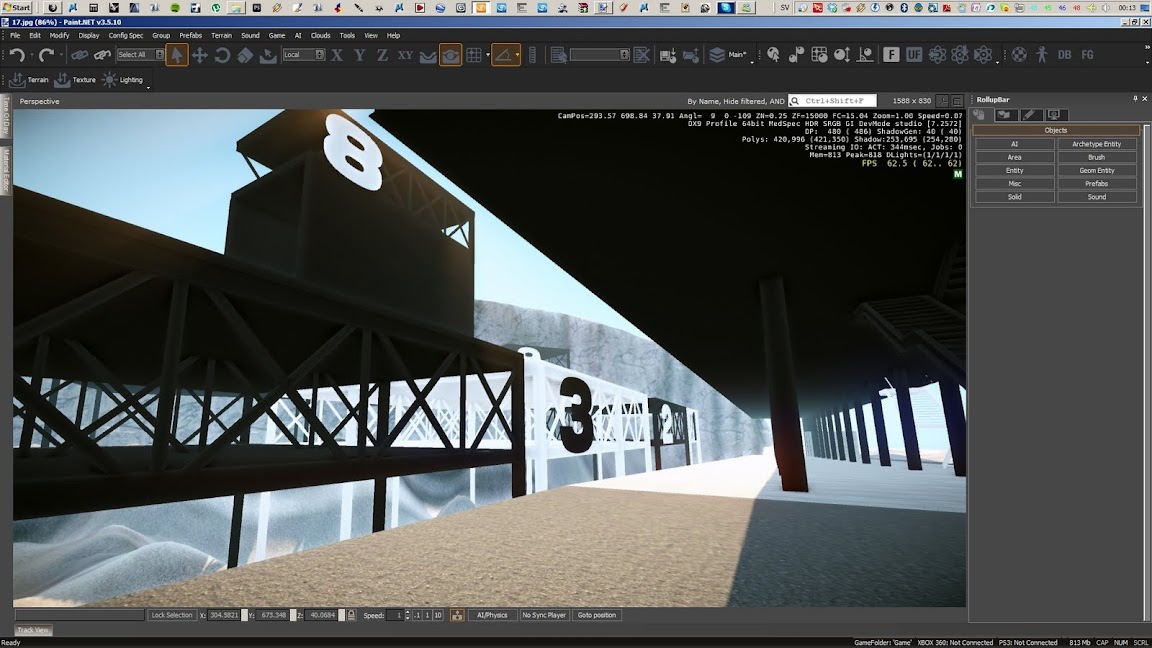Toggle XY plane constraint
1152x648 pixels.
click(405, 55)
